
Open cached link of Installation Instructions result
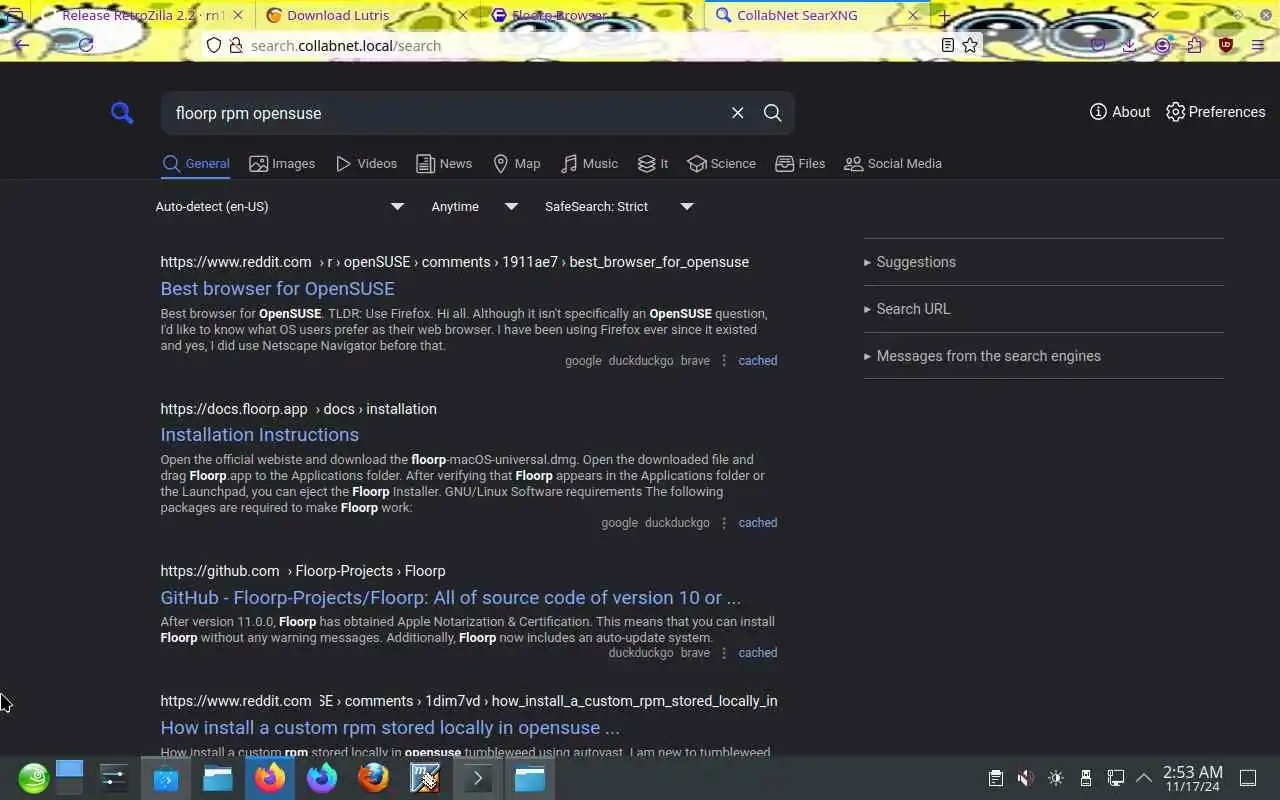pos(757,523)
